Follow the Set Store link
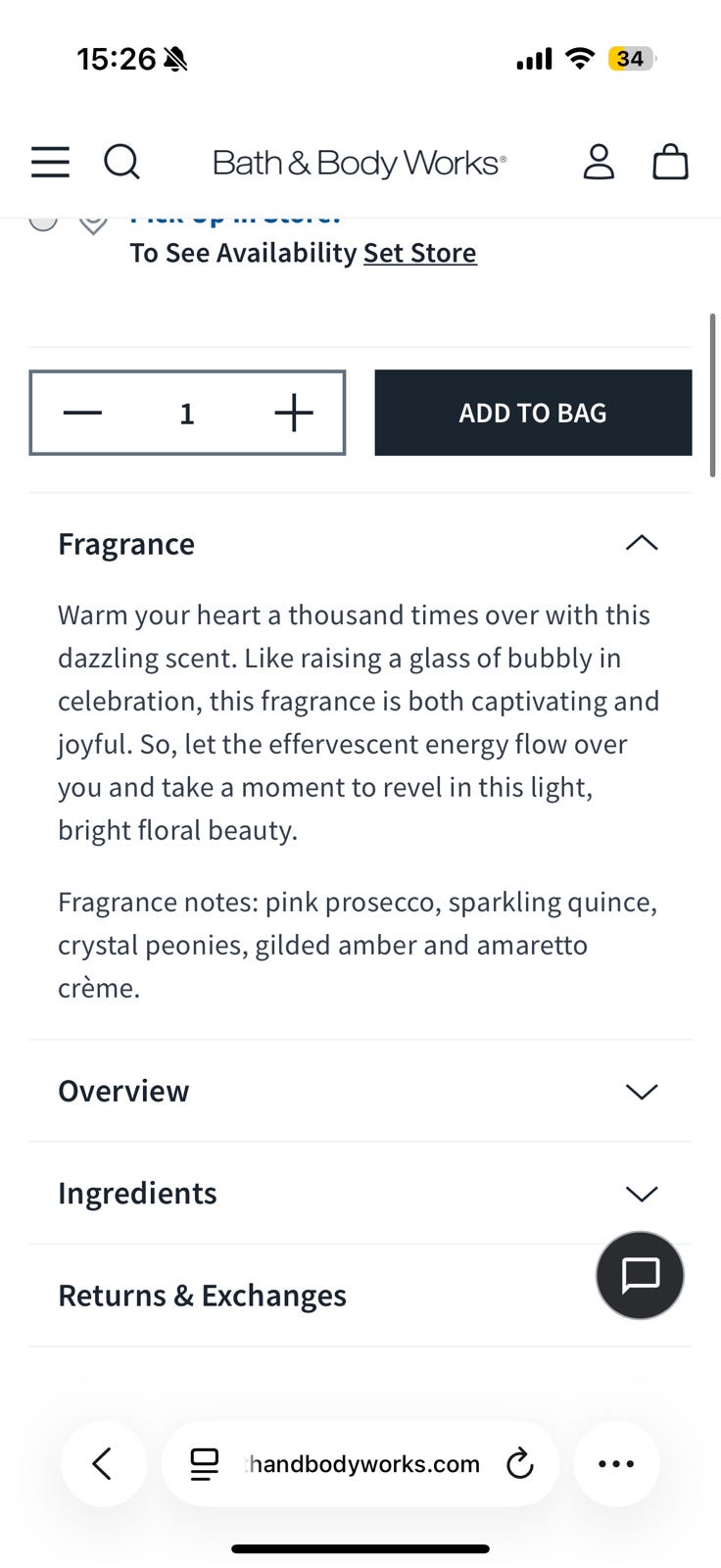 pos(420,253)
